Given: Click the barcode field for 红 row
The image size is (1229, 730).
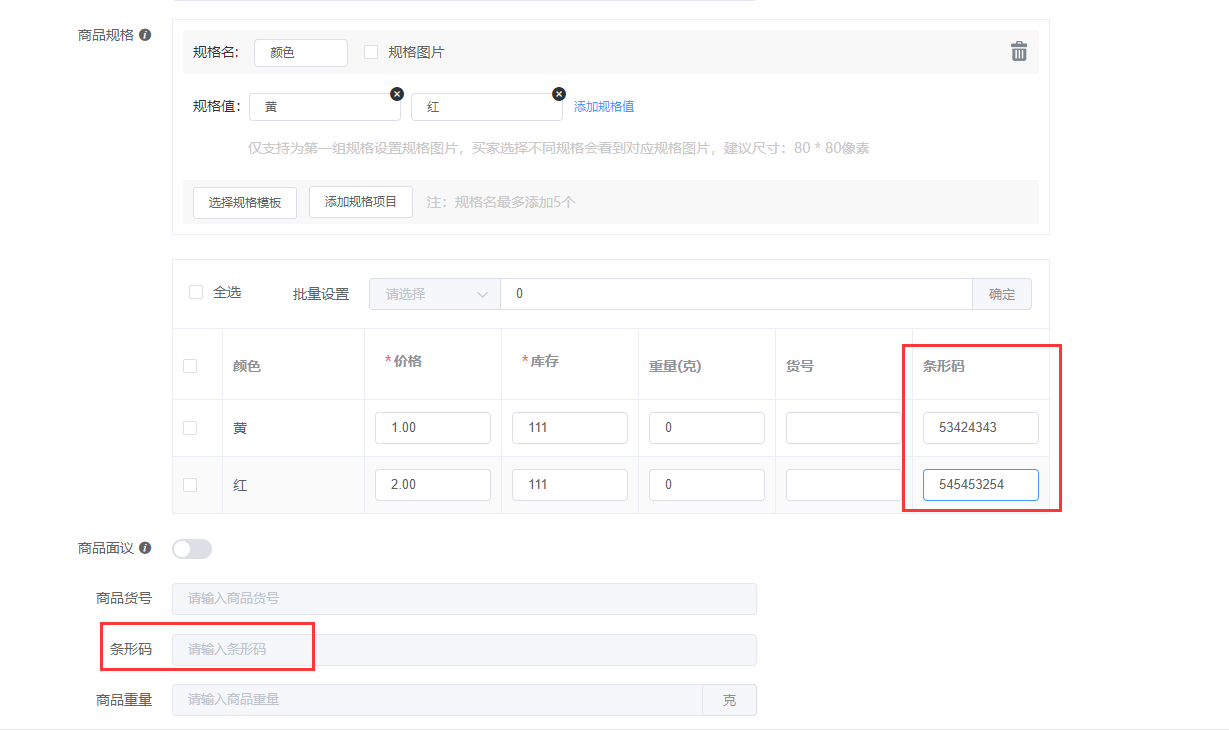Looking at the screenshot, I should tap(980, 485).
